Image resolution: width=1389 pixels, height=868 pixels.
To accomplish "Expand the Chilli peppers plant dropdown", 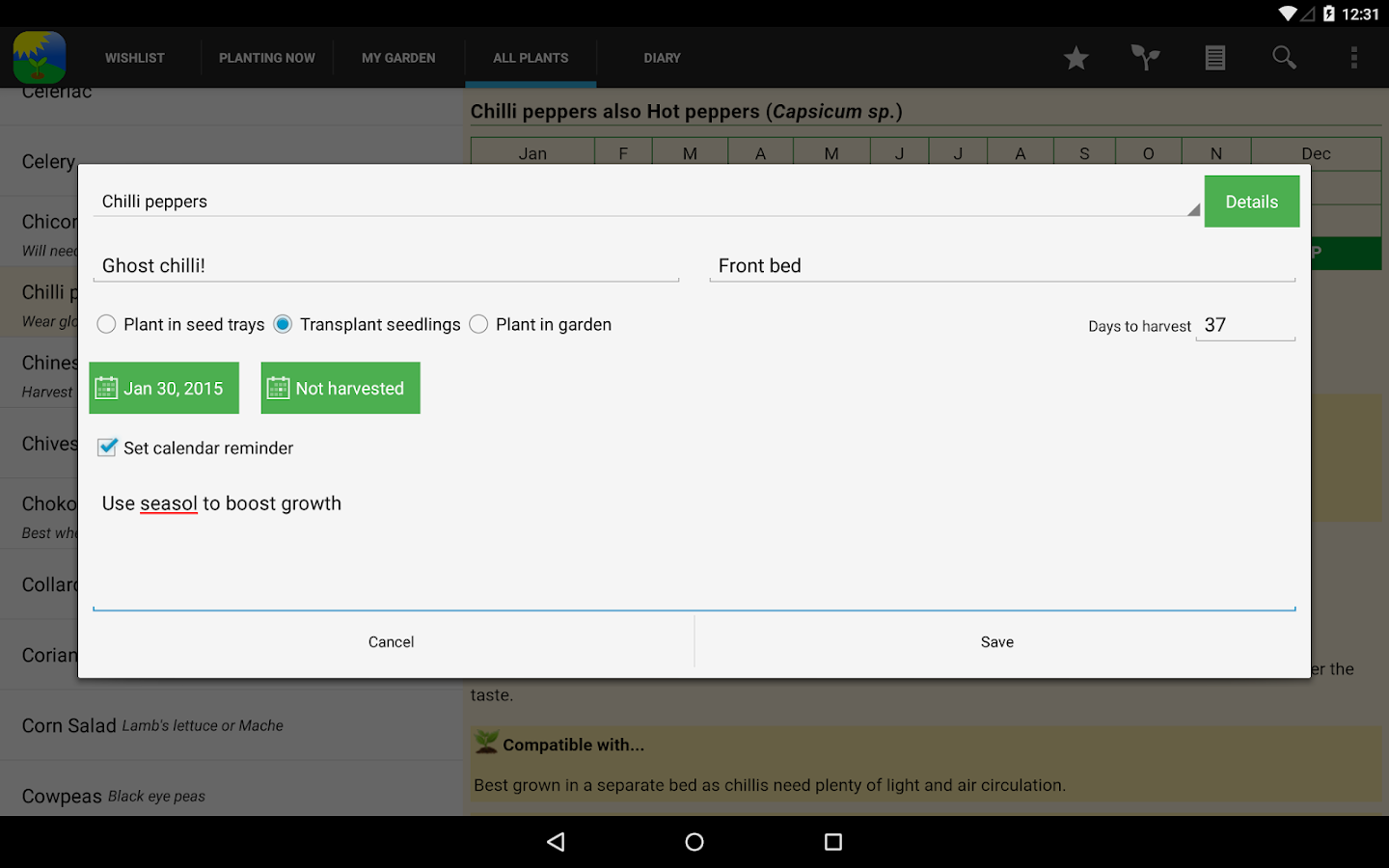I will pyautogui.click(x=647, y=202).
